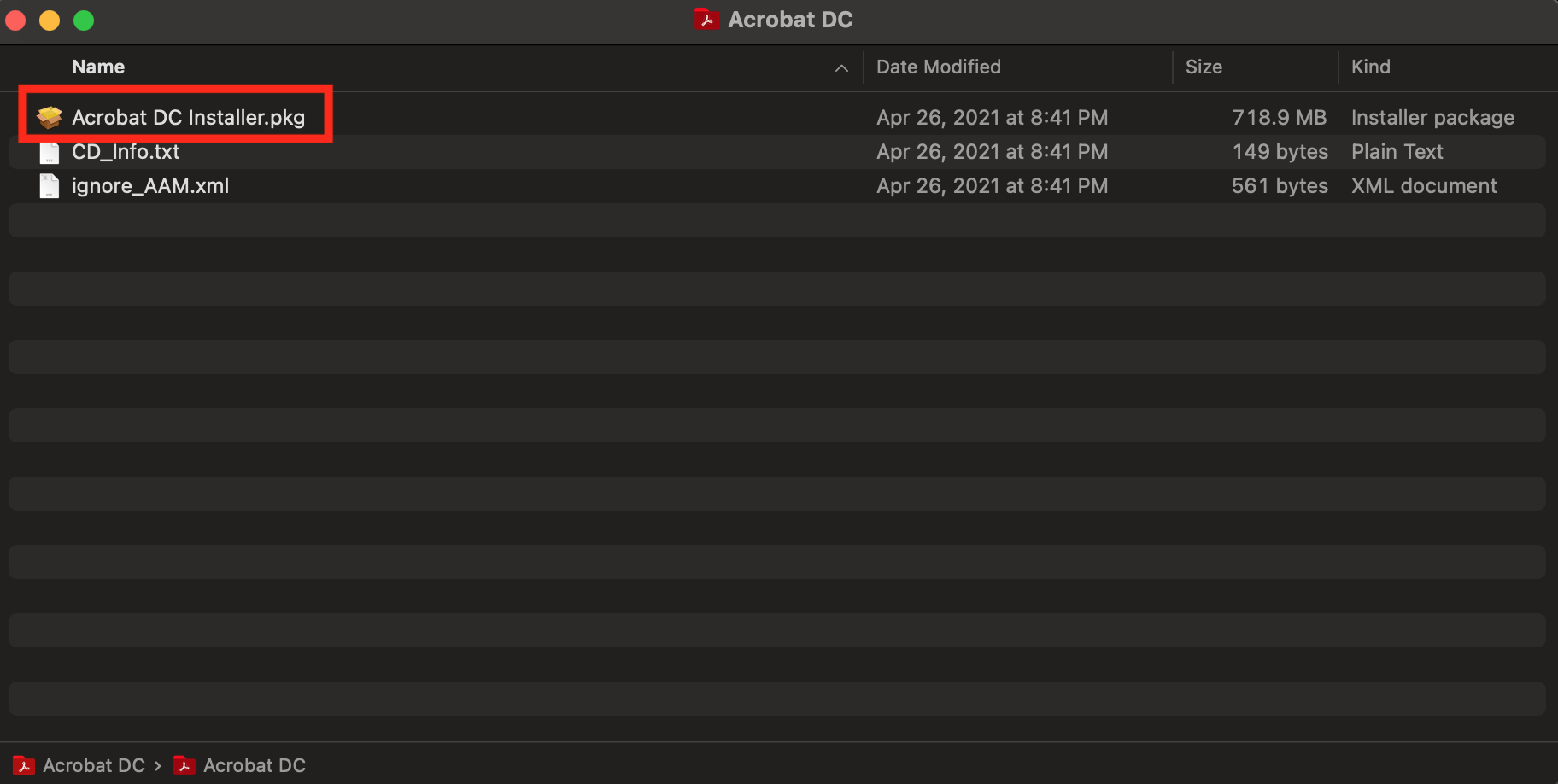Sort files by the Kind column
The image size is (1558, 784).
(x=1371, y=67)
